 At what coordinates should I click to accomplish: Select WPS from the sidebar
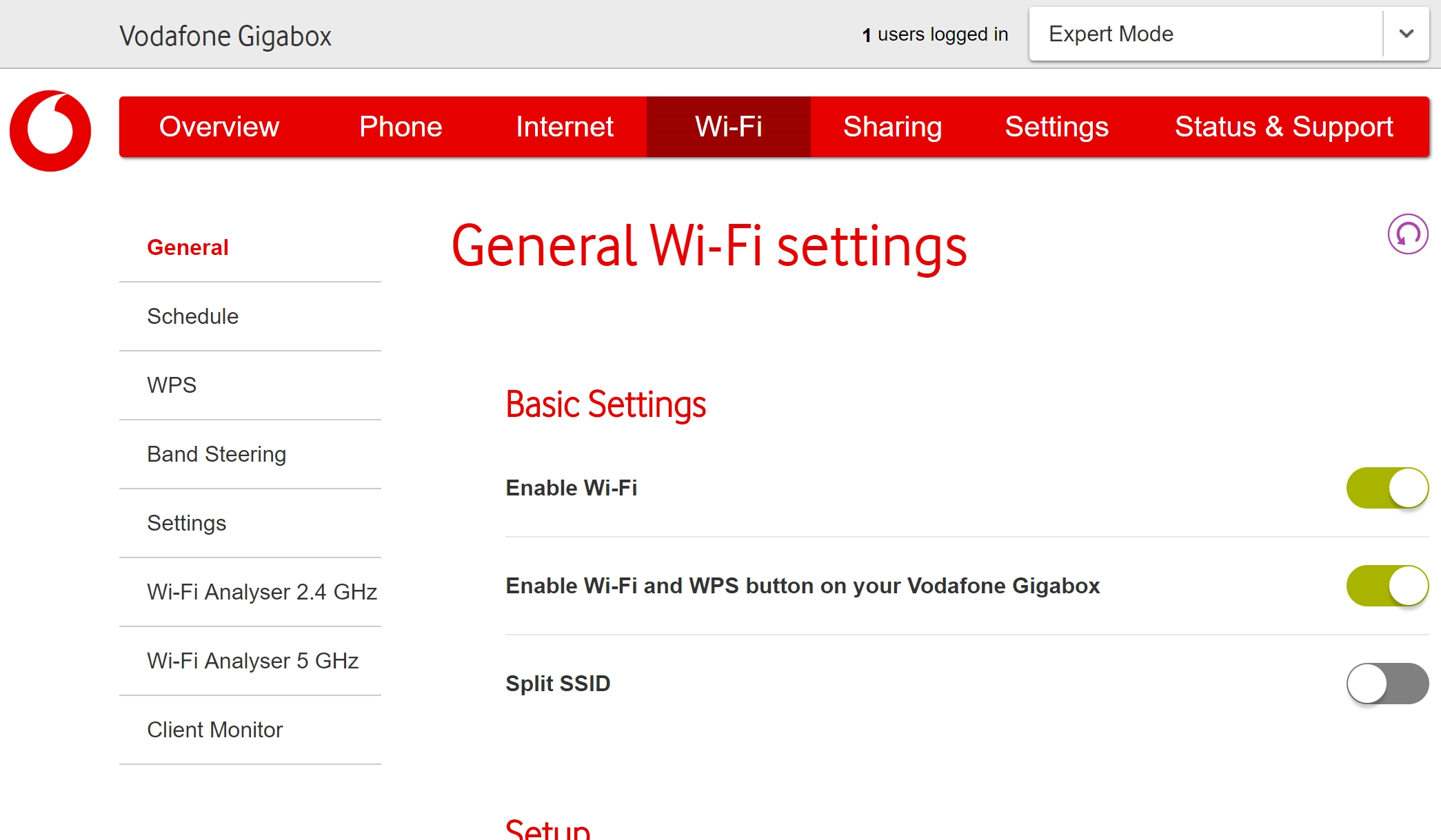[x=171, y=385]
